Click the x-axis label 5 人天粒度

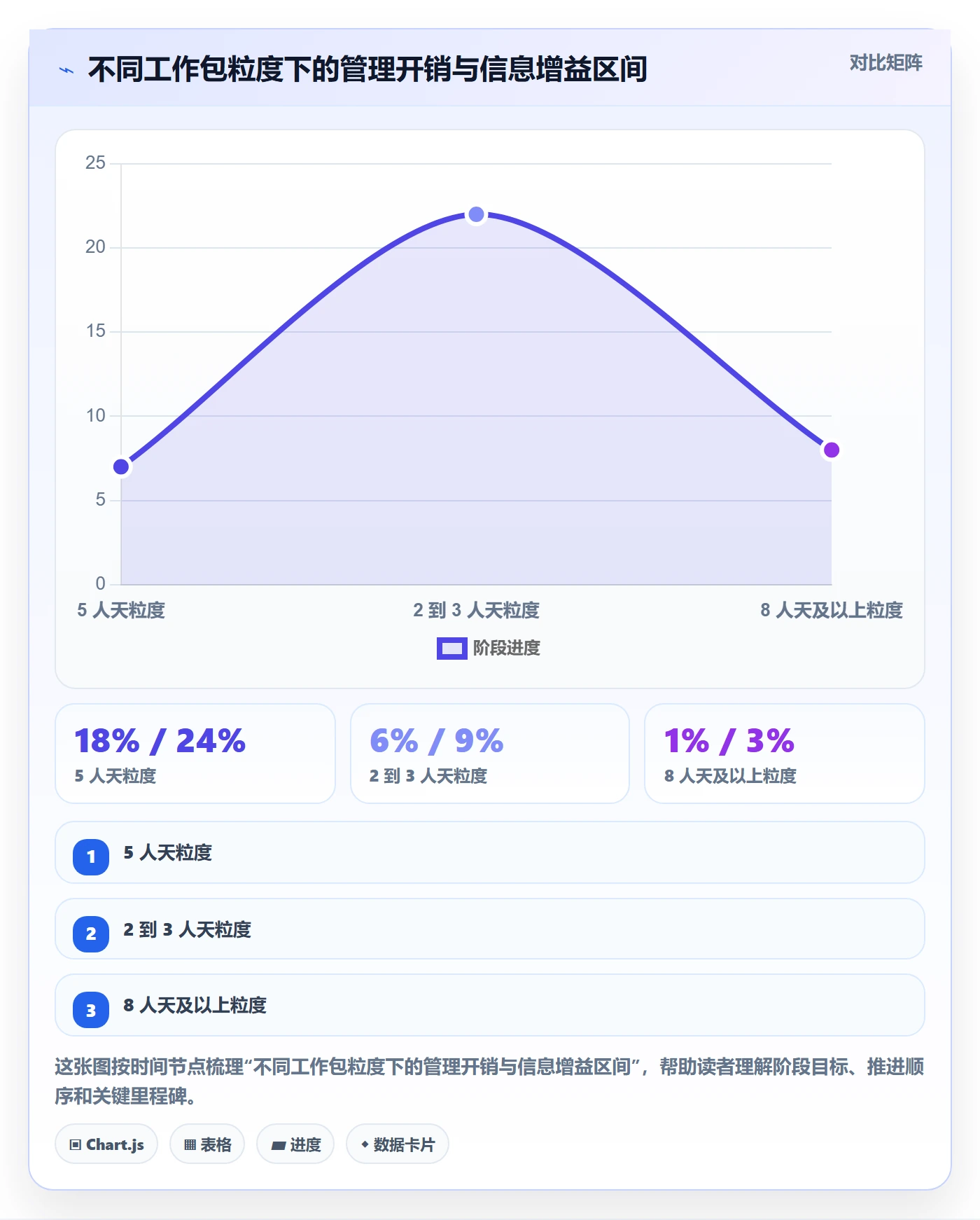pos(121,610)
